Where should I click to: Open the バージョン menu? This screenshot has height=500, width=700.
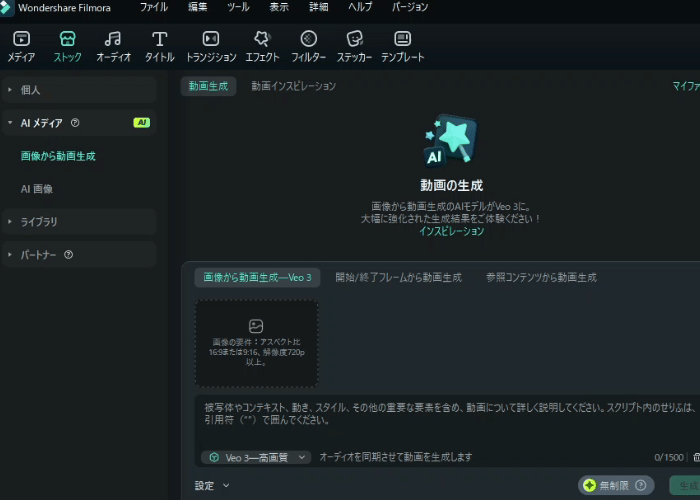410,7
